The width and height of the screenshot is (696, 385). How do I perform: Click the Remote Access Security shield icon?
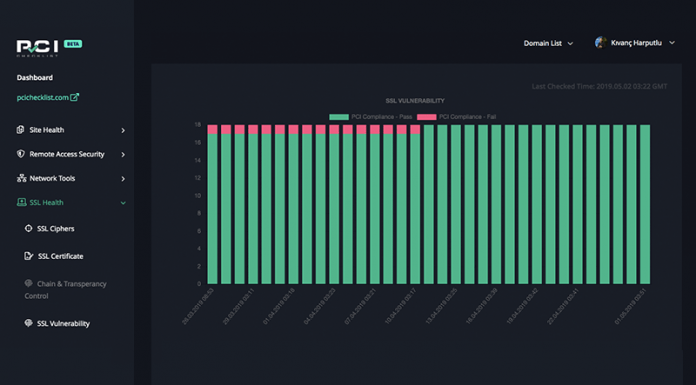(x=20, y=154)
